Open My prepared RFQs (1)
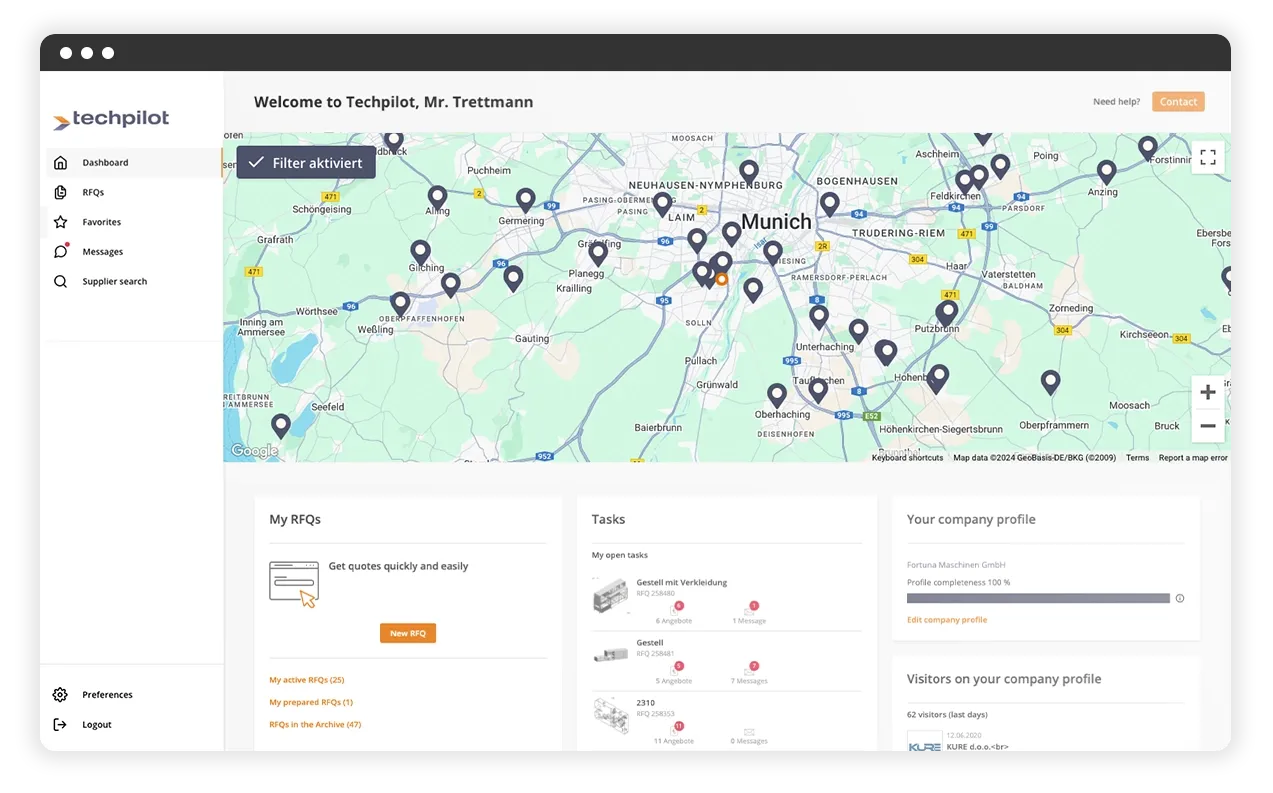The image size is (1273, 793). pyautogui.click(x=311, y=702)
